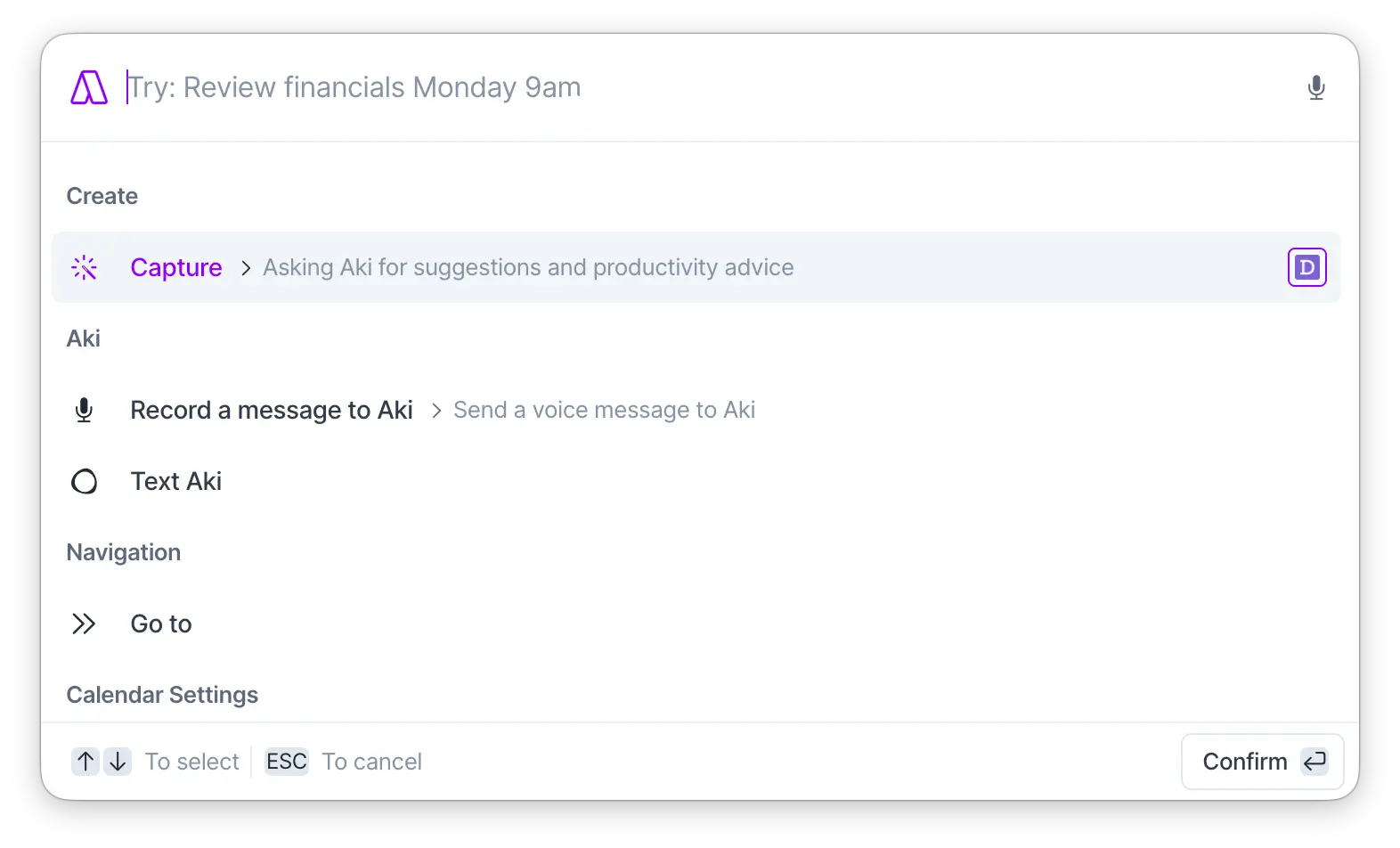Click the chevron after Record a message to Aki
1400x848 pixels.
(x=436, y=411)
